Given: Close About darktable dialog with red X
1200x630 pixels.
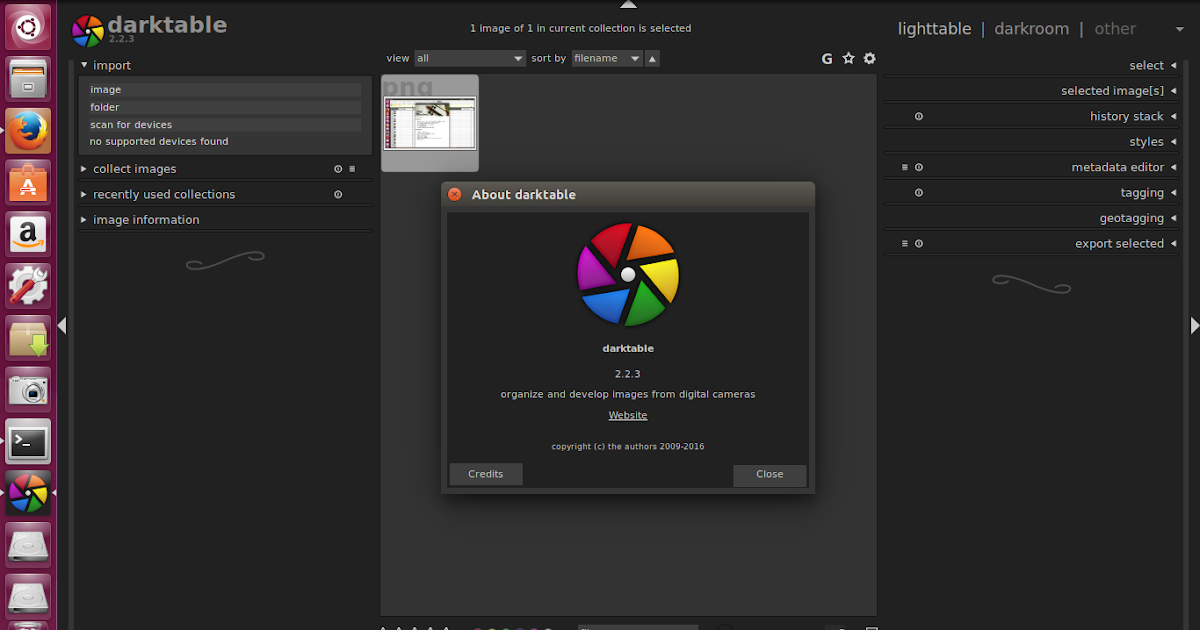Looking at the screenshot, I should click(x=455, y=195).
